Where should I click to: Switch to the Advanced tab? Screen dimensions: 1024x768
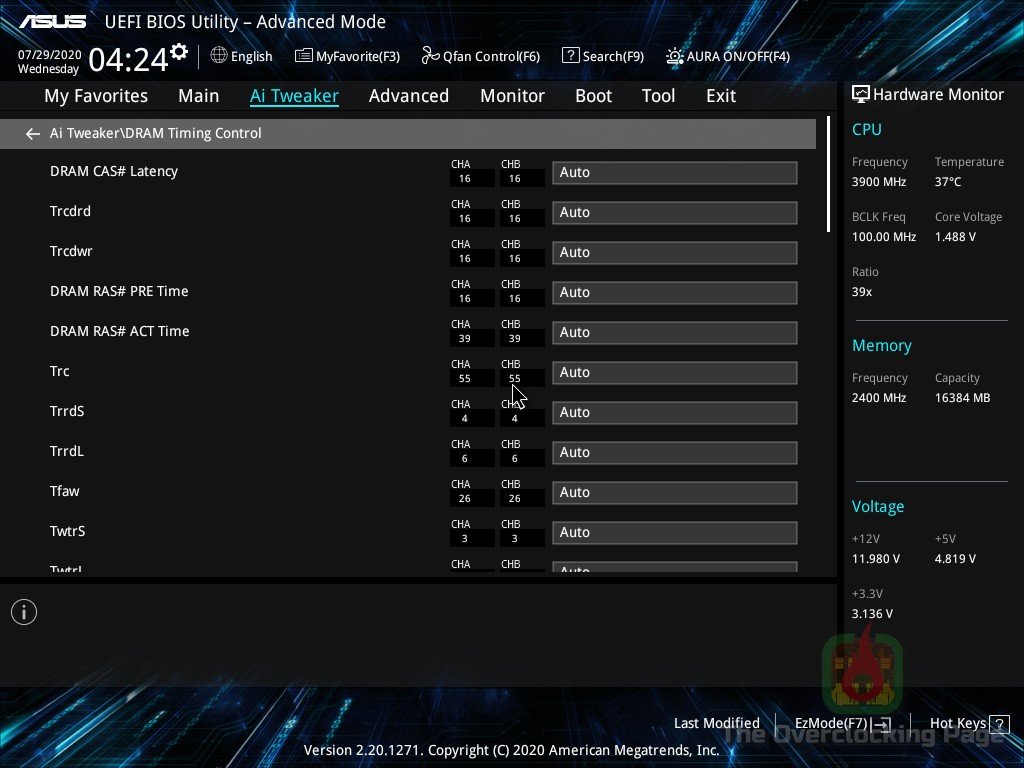pyautogui.click(x=409, y=95)
